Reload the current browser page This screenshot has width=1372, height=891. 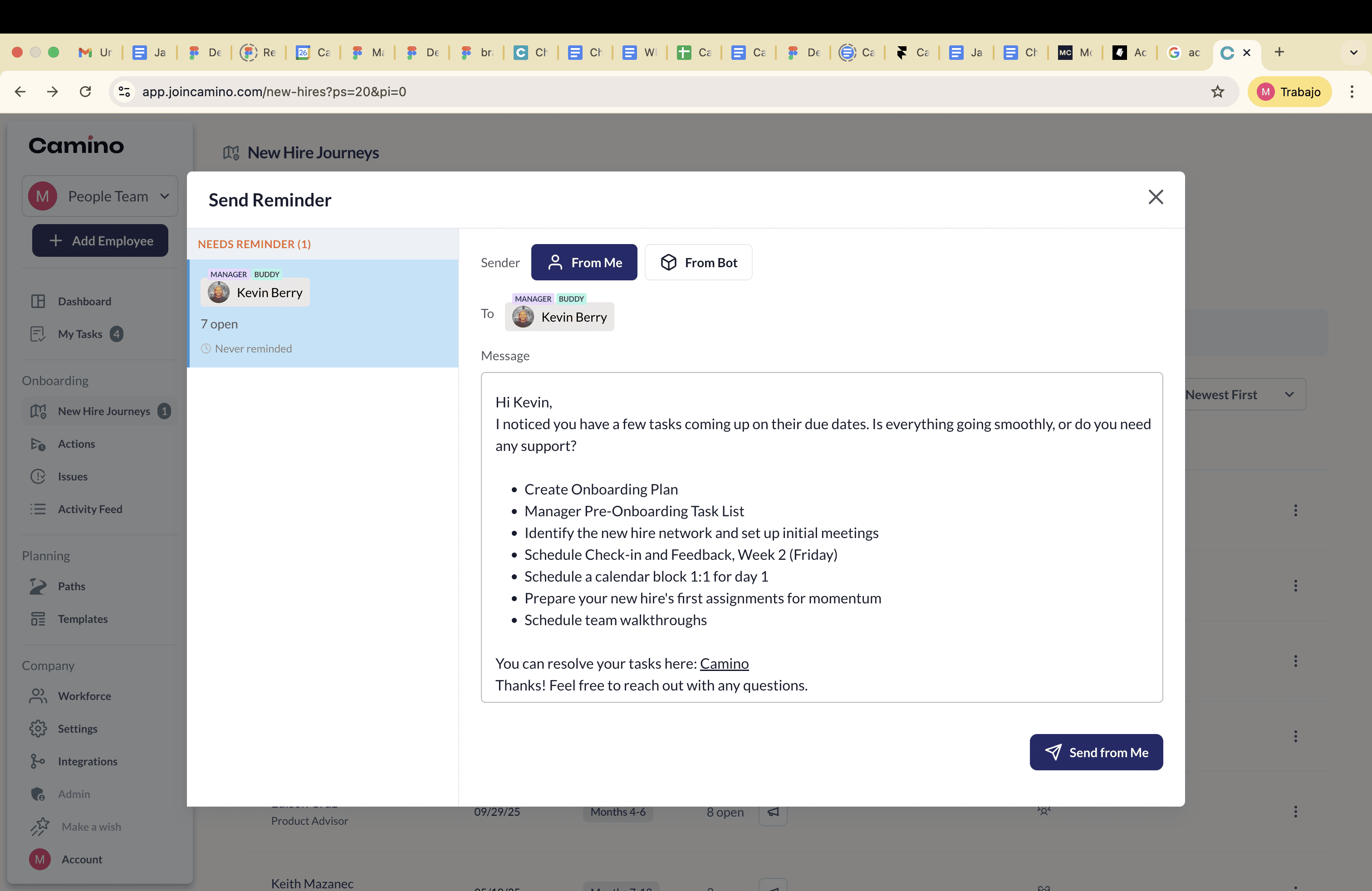coord(85,92)
